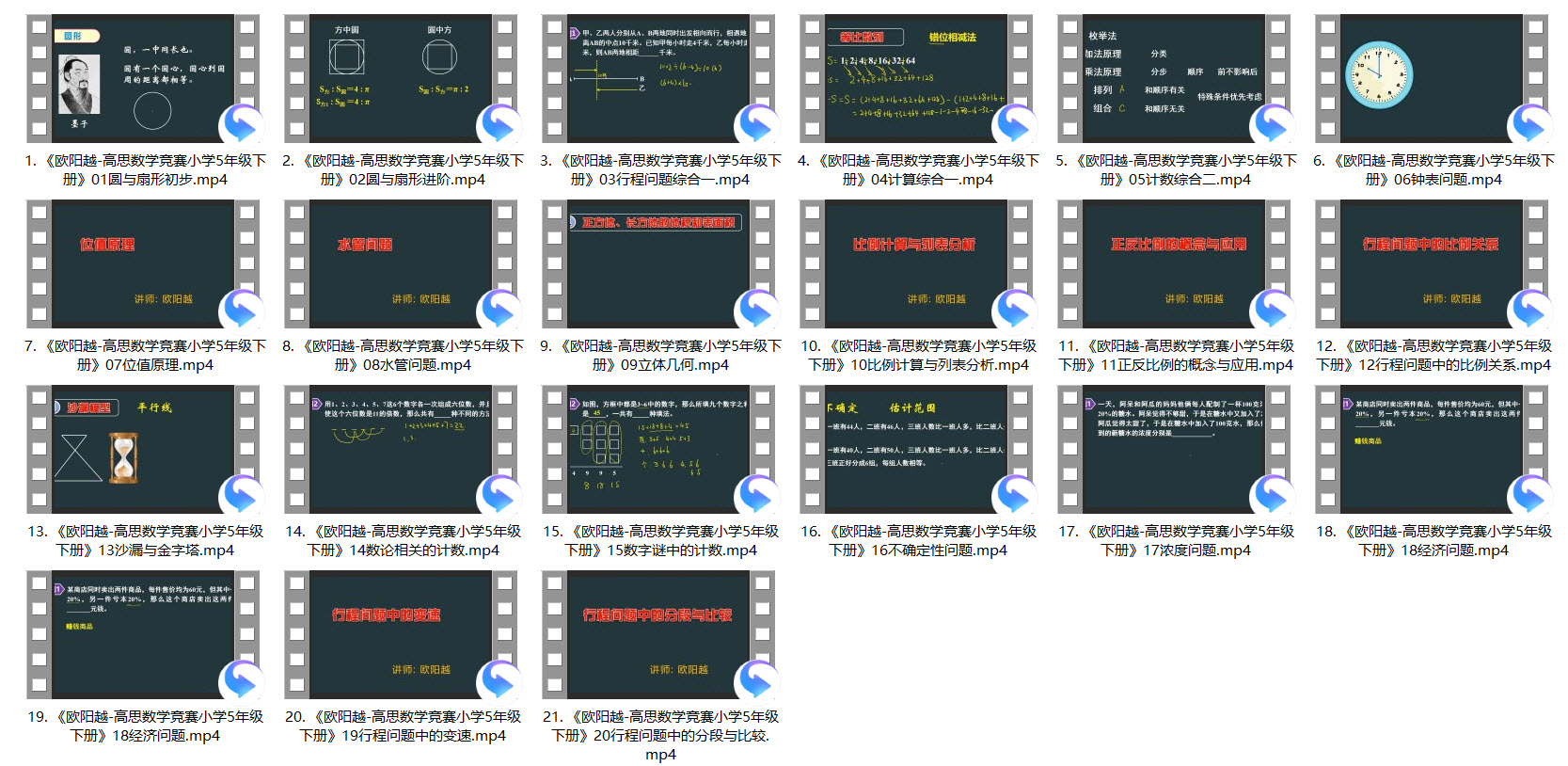Select file name 09立体几何.mp4
This screenshot has height=766, width=1568.
[x=660, y=356]
